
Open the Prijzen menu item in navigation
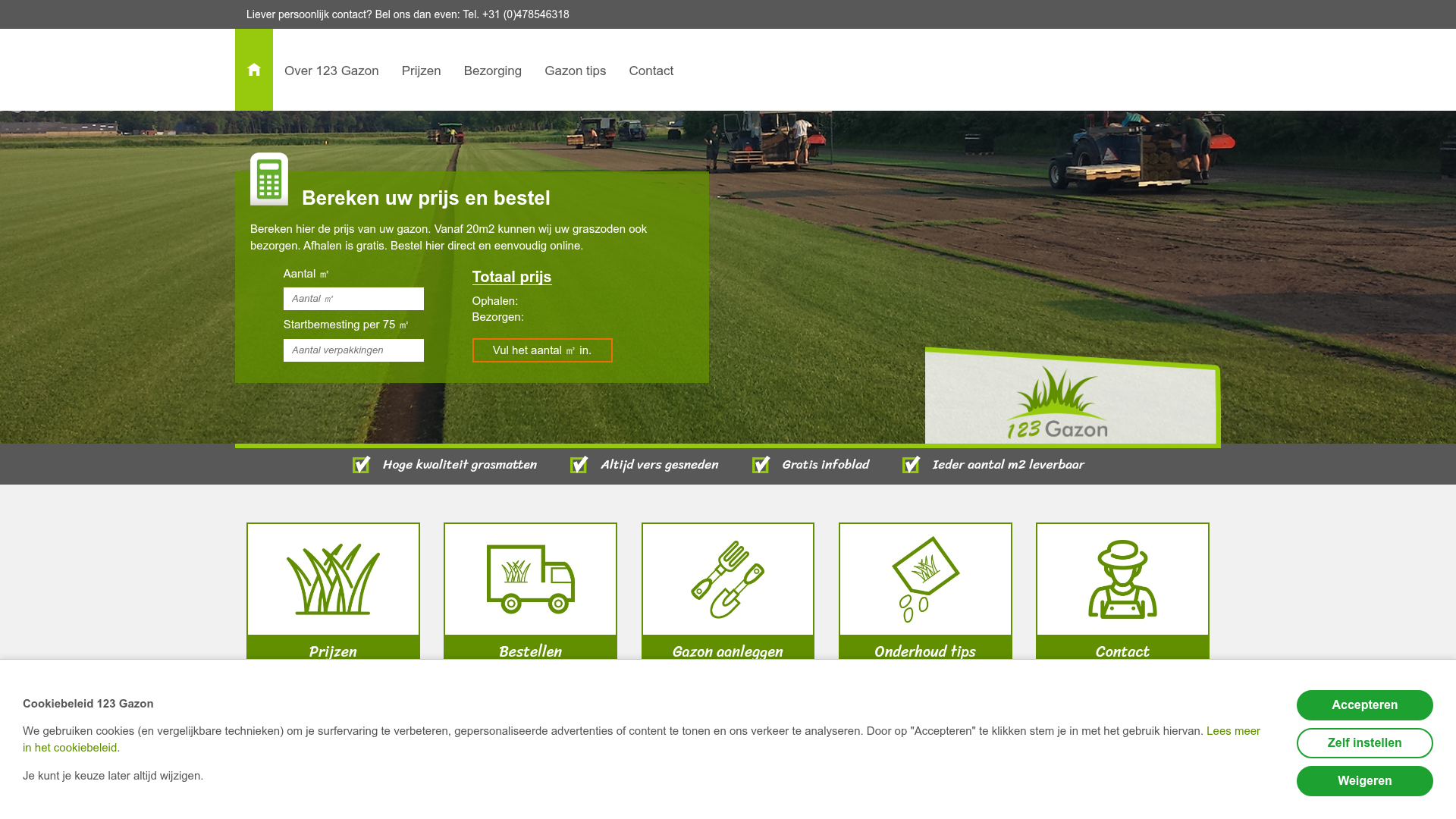(x=421, y=71)
